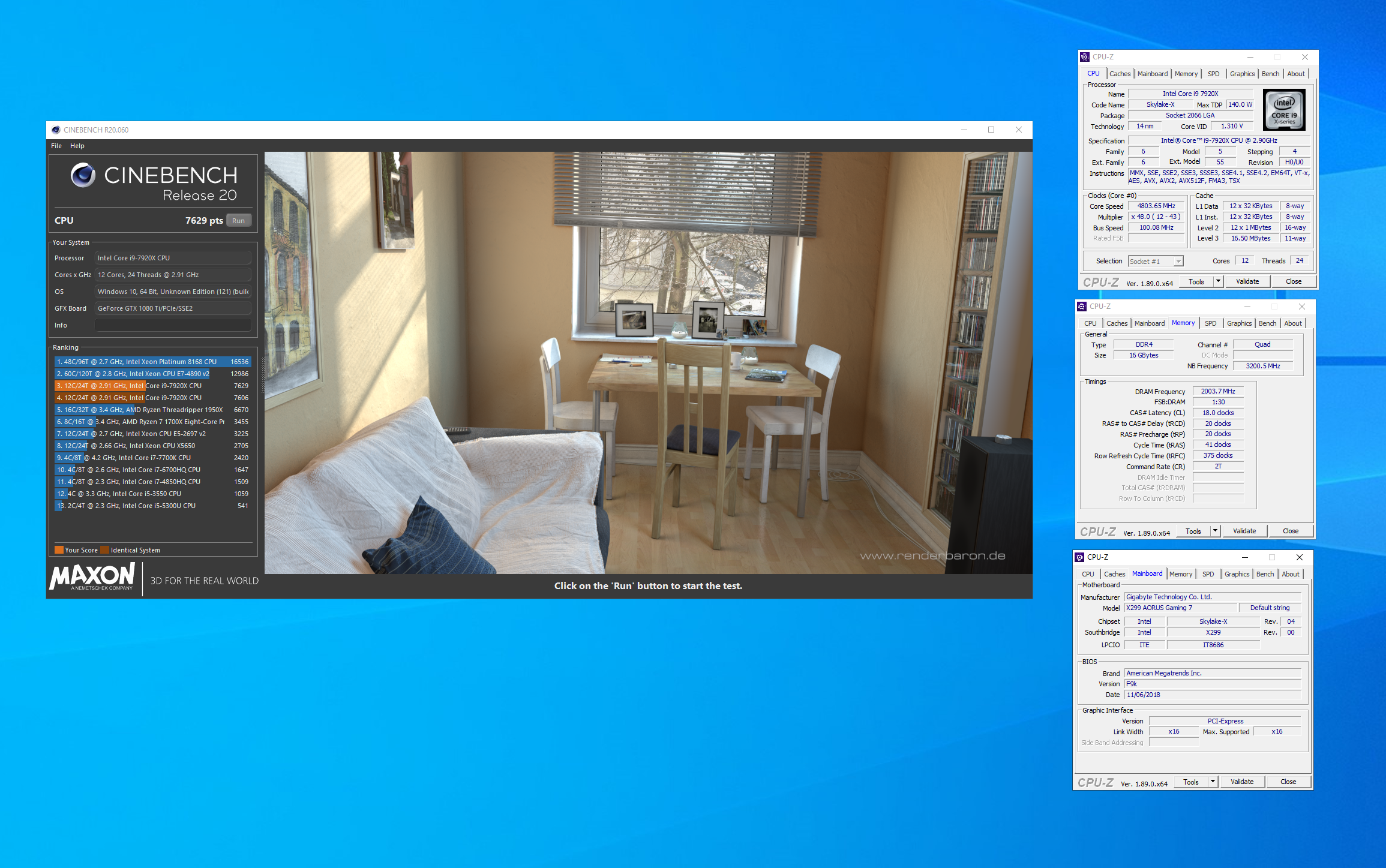Image resolution: width=1386 pixels, height=868 pixels.
Task: Select ranking row Xeon CPU E7-4890 v2
Action: (x=152, y=374)
